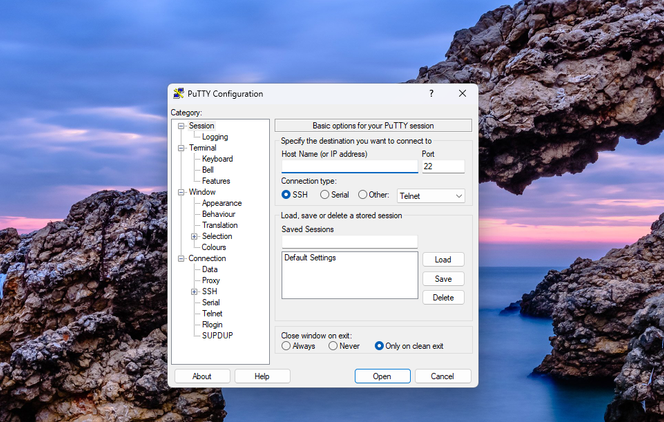Open the Behaviour category

tap(219, 214)
